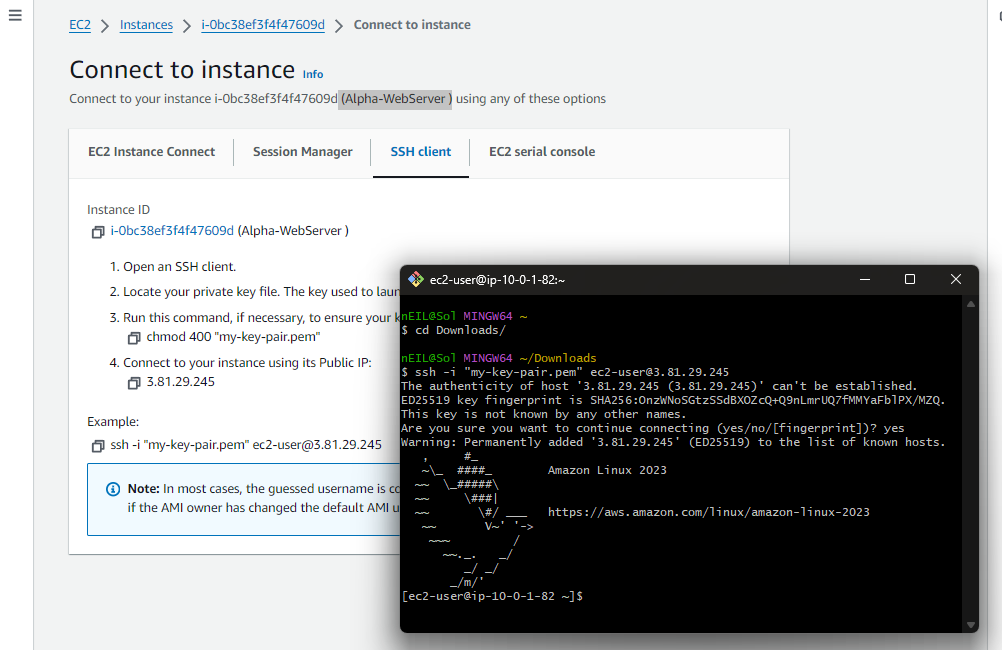Click the ssh -i command line in terminal
This screenshot has height=650, width=1002.
click(565, 372)
